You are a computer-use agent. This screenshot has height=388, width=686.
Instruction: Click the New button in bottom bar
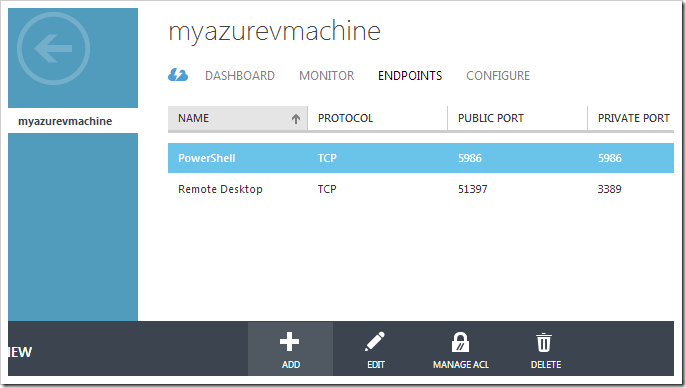pos(20,352)
